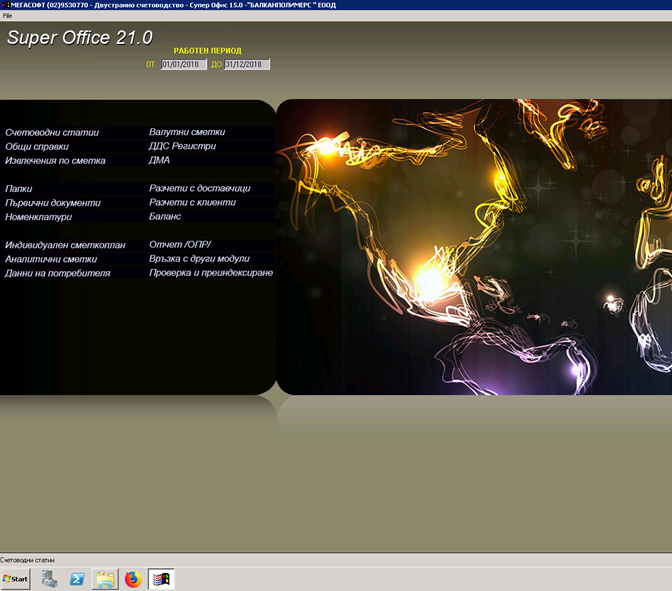Open the Баланс report
672x591 pixels.
coord(165,216)
